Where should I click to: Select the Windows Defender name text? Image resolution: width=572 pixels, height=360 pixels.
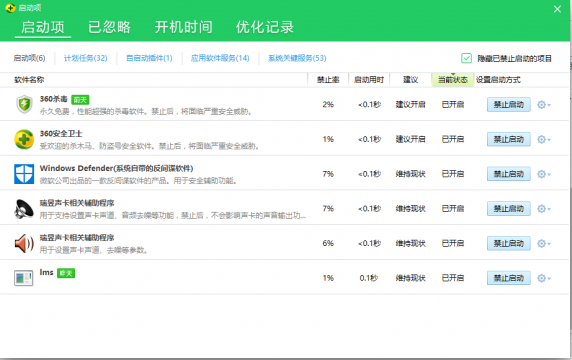[x=116, y=168]
